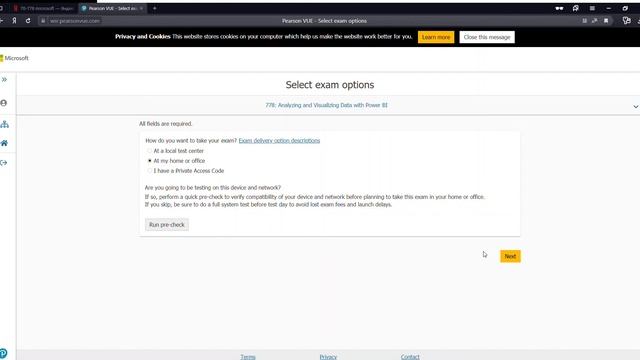Open the account profile icon in the sidebar

[x=4, y=103]
